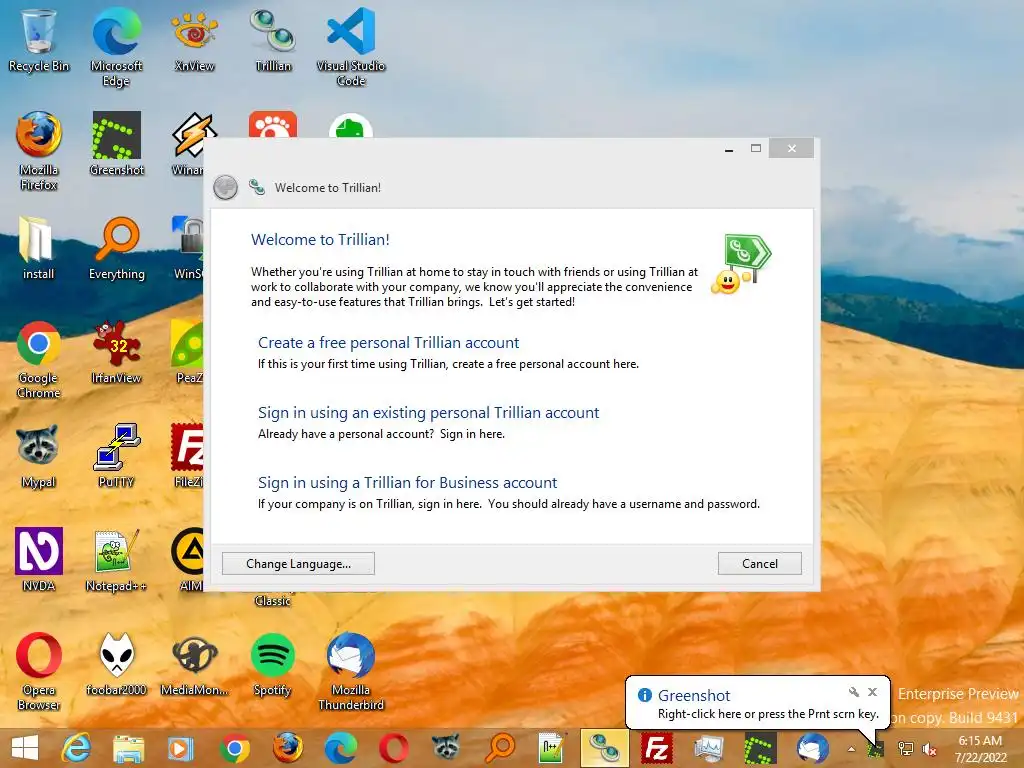This screenshot has height=768, width=1024.
Task: Open Greenshot desktop shortcut
Action: 116,144
